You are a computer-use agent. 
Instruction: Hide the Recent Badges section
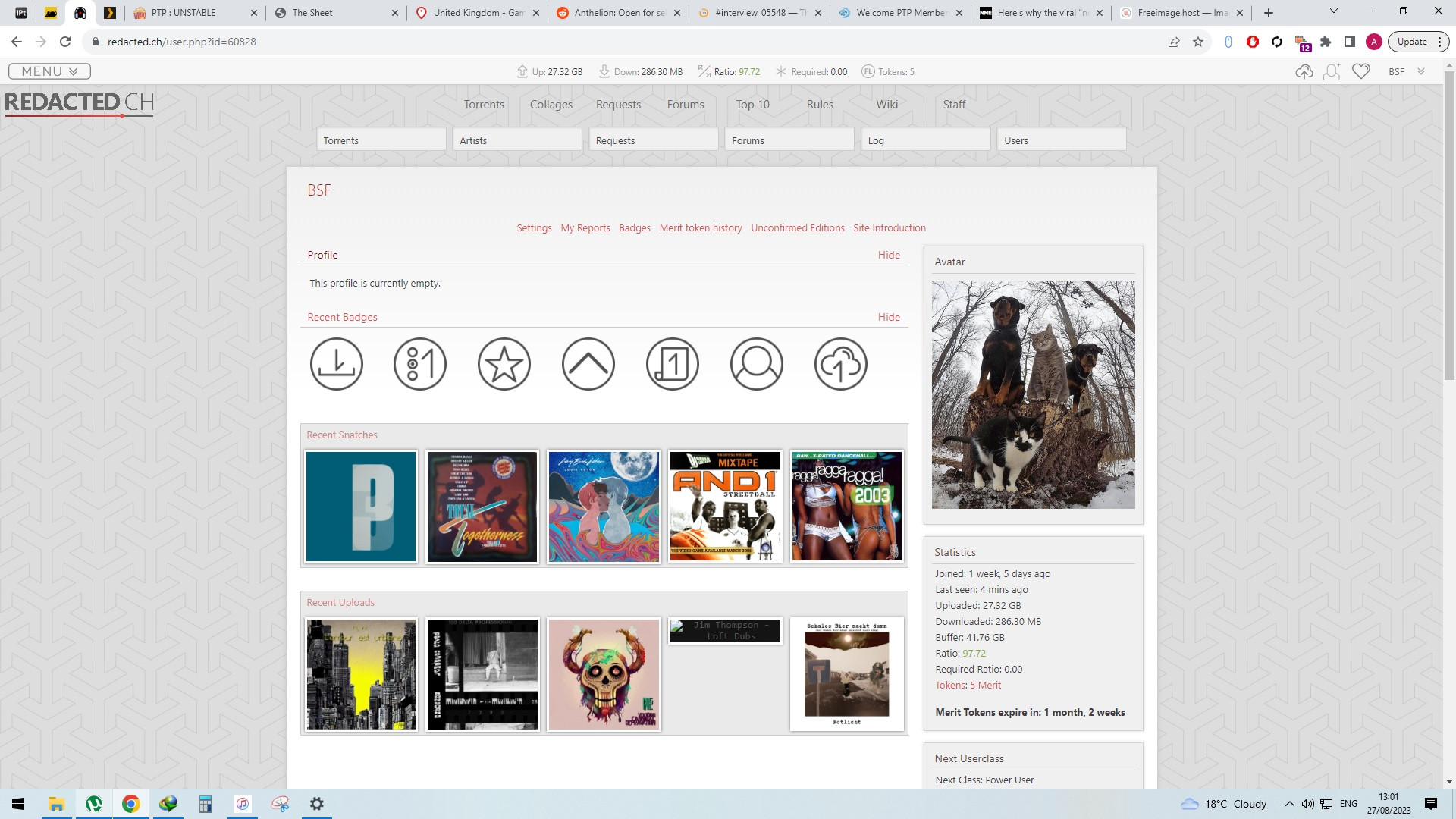click(x=889, y=317)
